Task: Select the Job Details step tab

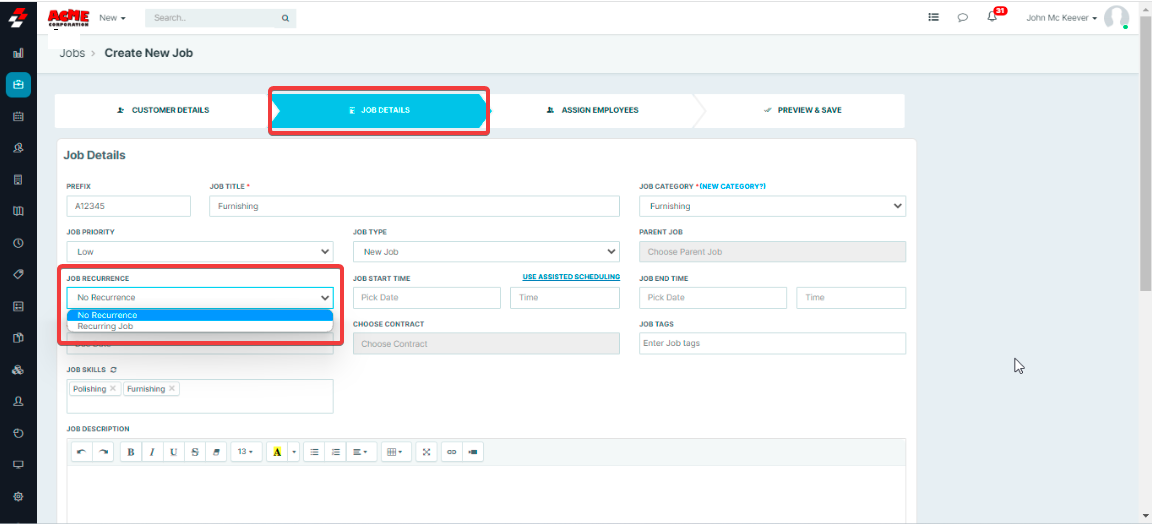Action: 379,110
